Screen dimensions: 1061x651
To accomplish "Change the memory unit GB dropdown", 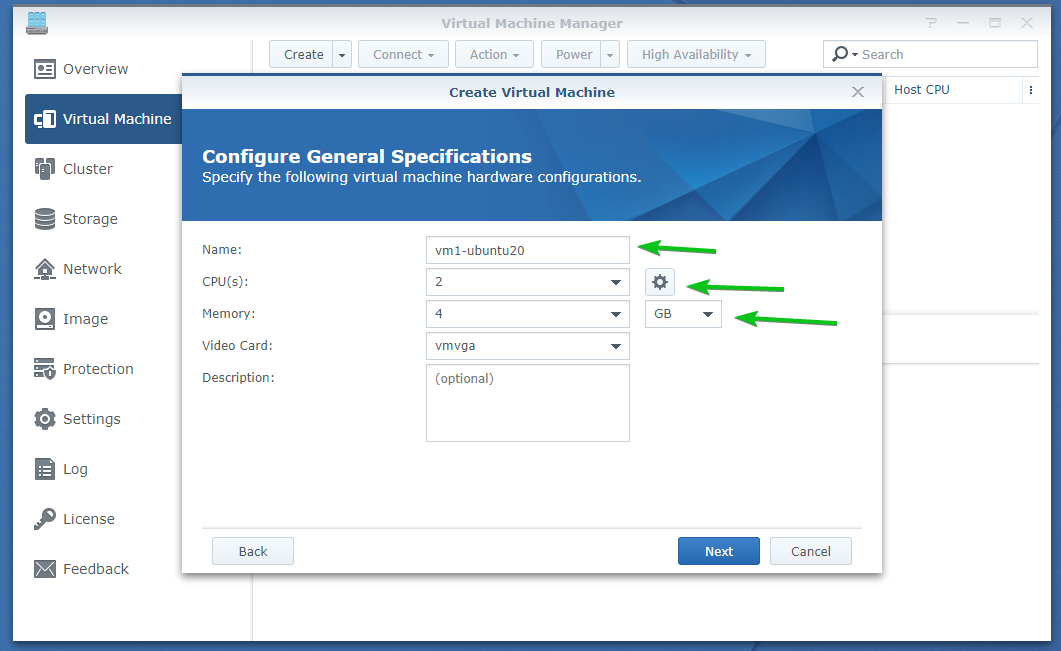I will coord(683,315).
